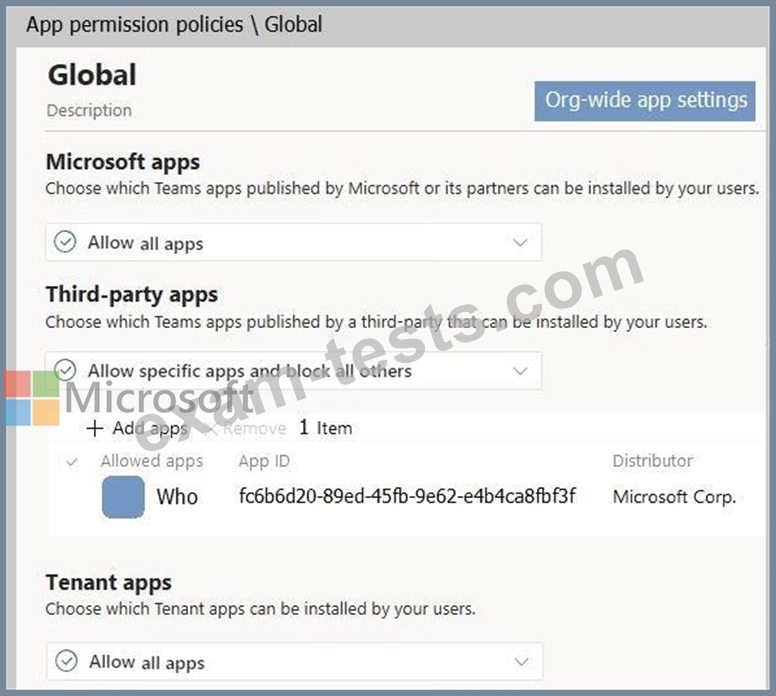Click the Microsoft Corp. distributor cell
Screen dimensions: 776x696
674,497
